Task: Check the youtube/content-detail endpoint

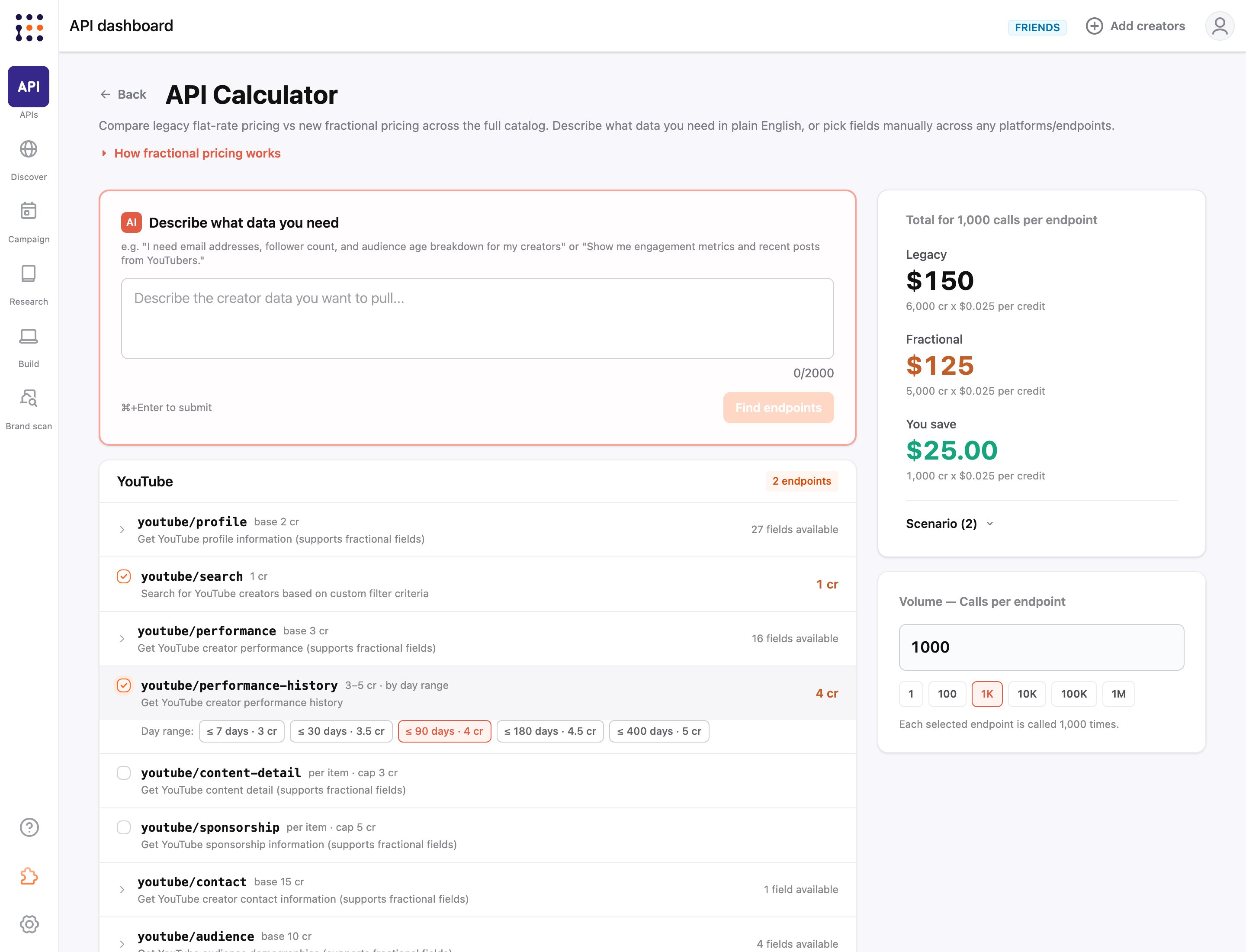Action: coord(124,773)
